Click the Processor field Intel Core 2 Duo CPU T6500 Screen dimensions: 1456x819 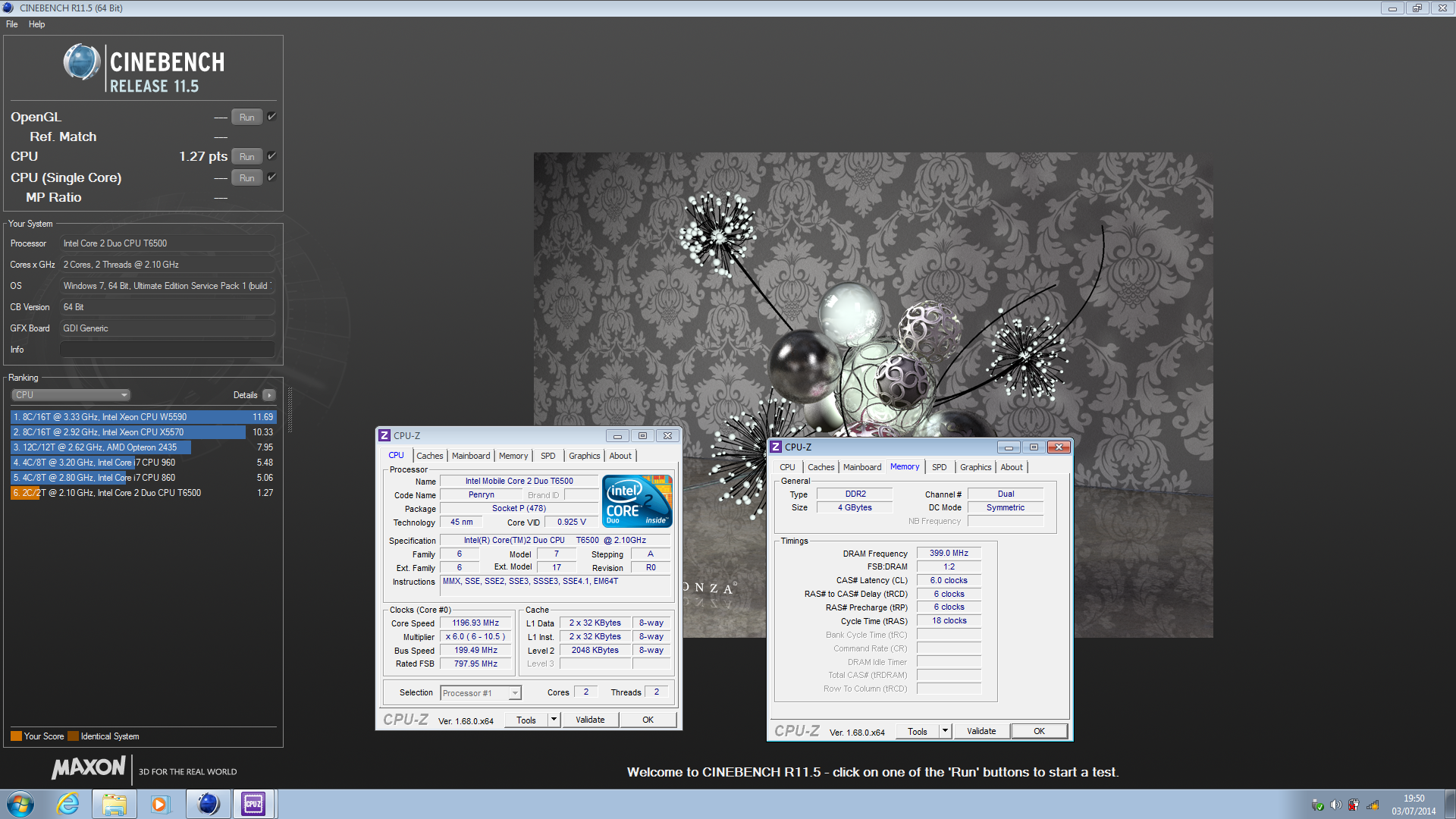pyautogui.click(x=168, y=243)
